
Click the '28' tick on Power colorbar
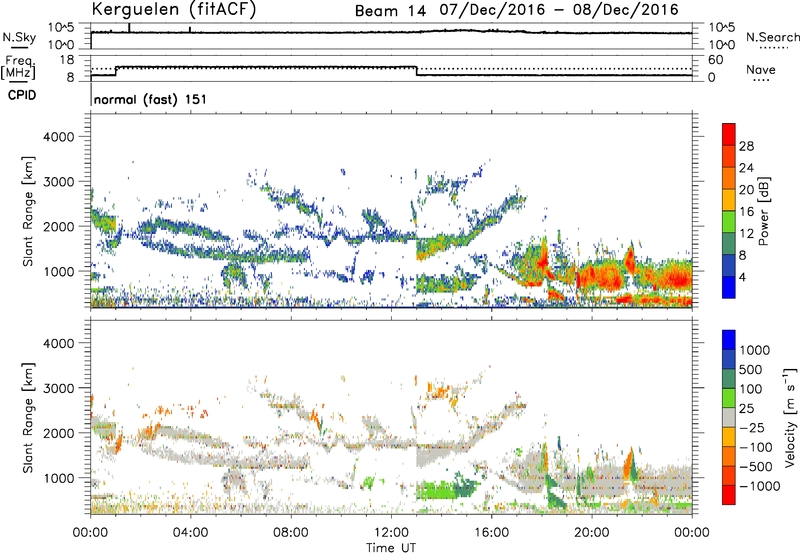click(746, 146)
